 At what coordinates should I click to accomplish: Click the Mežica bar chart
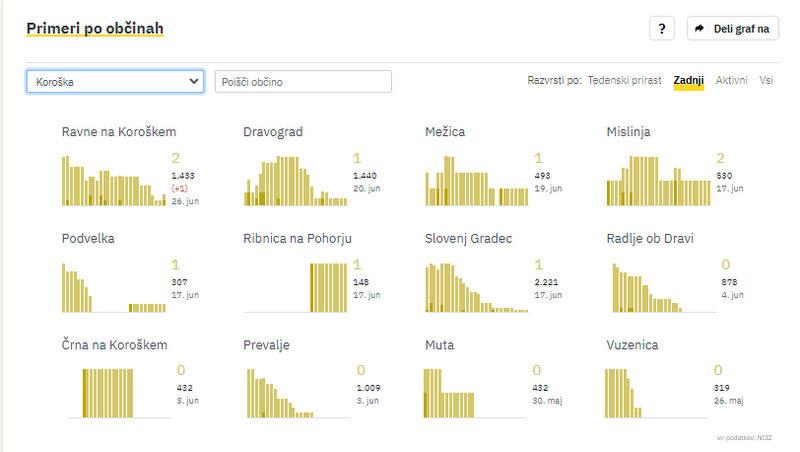477,180
